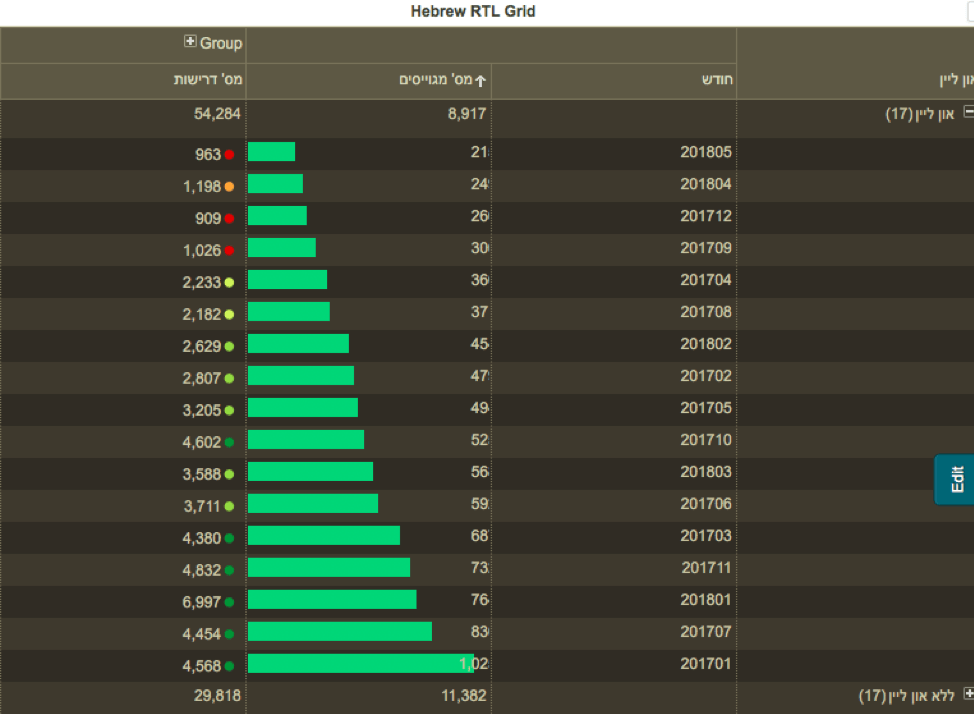Click the red dot next to 1,026
974x714 pixels.
229,250
